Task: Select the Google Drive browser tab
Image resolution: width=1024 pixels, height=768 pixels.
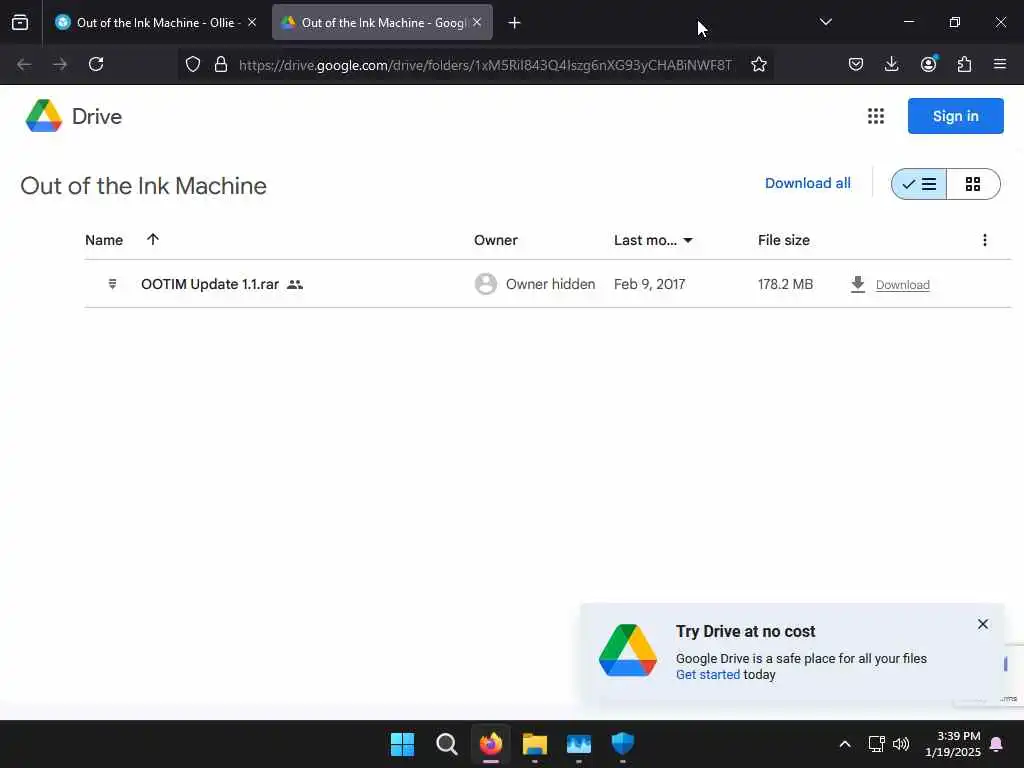Action: [x=382, y=23]
